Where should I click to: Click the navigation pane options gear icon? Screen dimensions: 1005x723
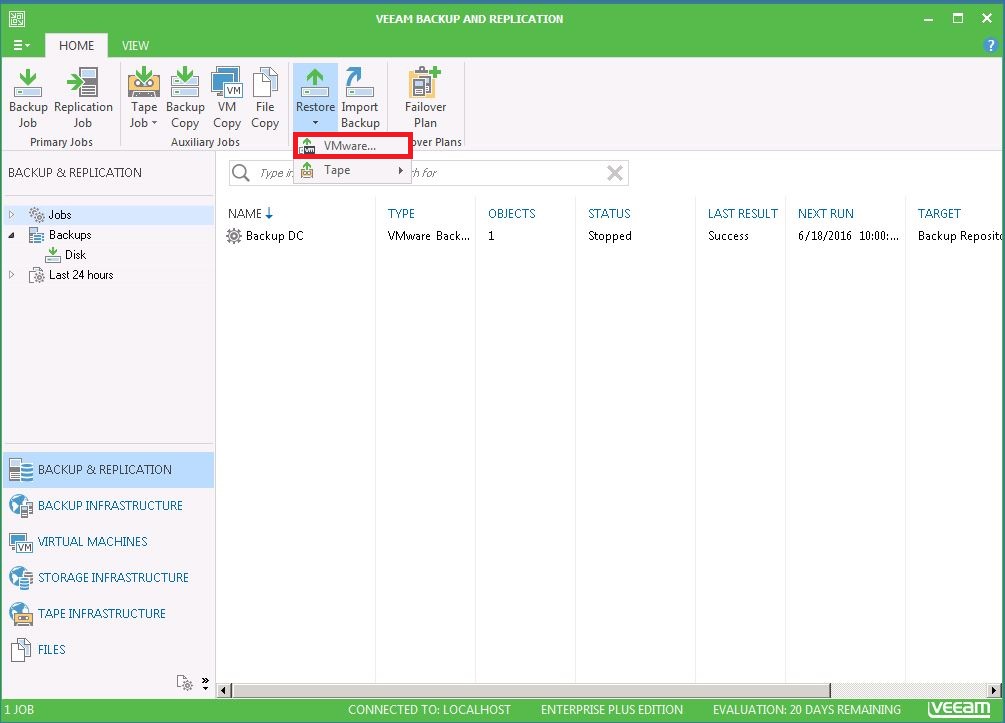point(185,683)
